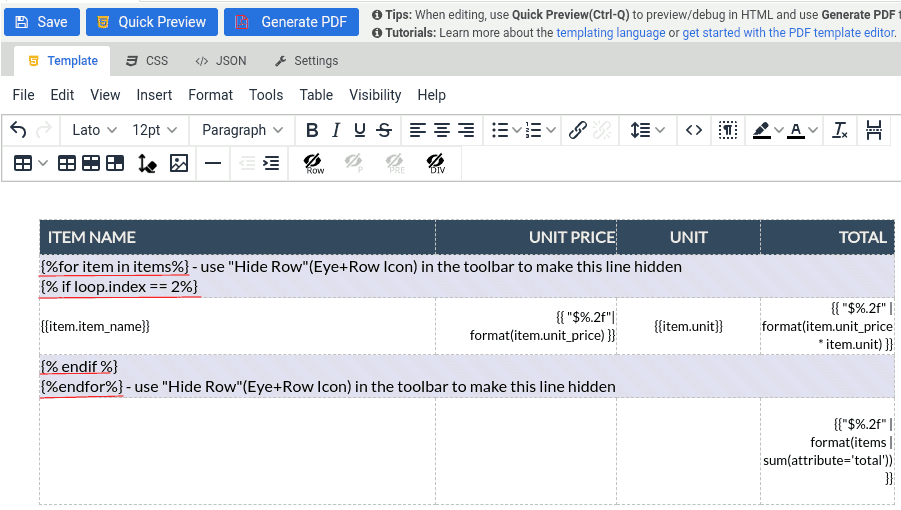The width and height of the screenshot is (901, 510).
Task: Switch to the Settings tab
Action: tap(306, 61)
